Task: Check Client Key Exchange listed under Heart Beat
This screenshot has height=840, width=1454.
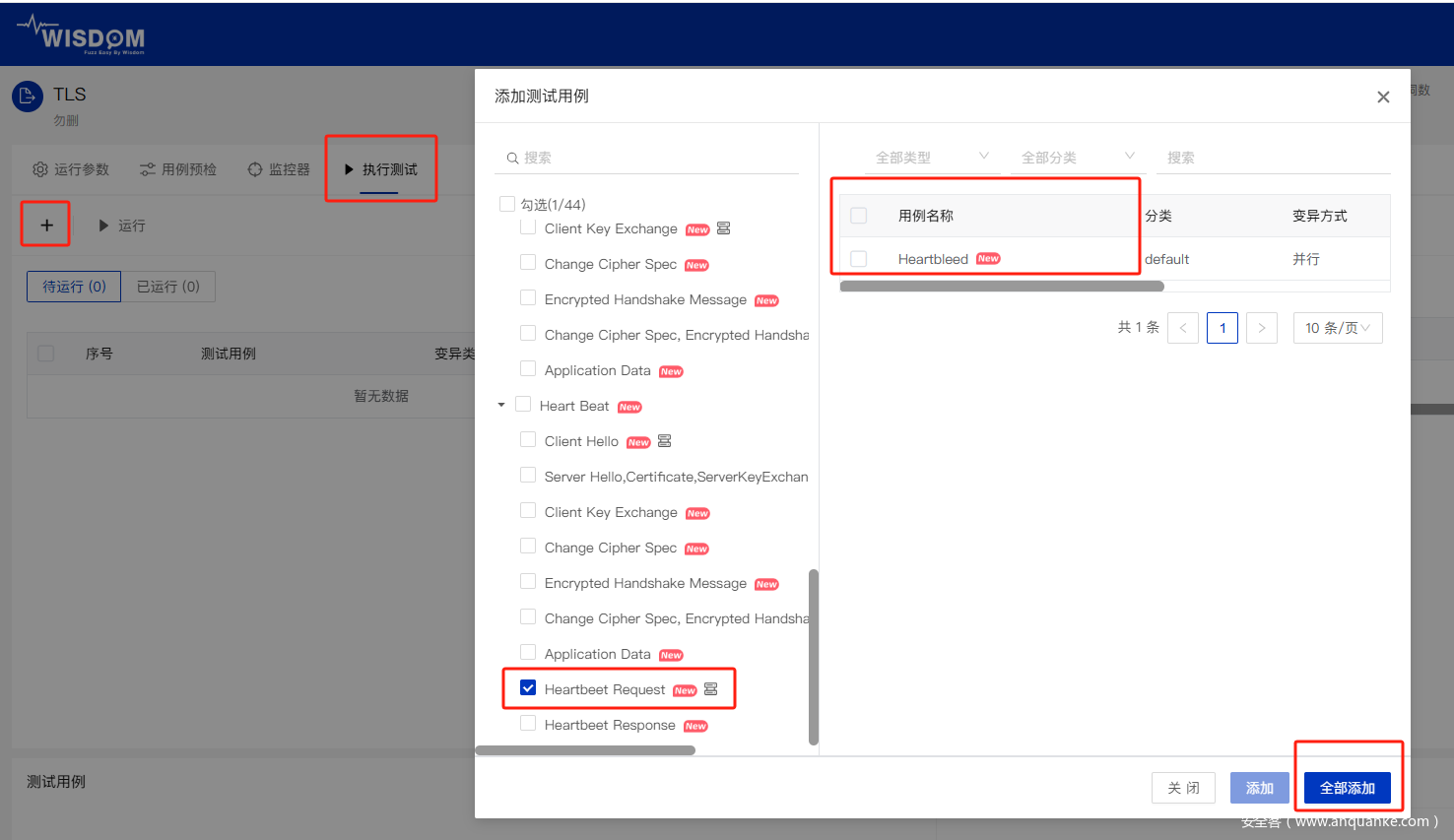Action: (528, 511)
